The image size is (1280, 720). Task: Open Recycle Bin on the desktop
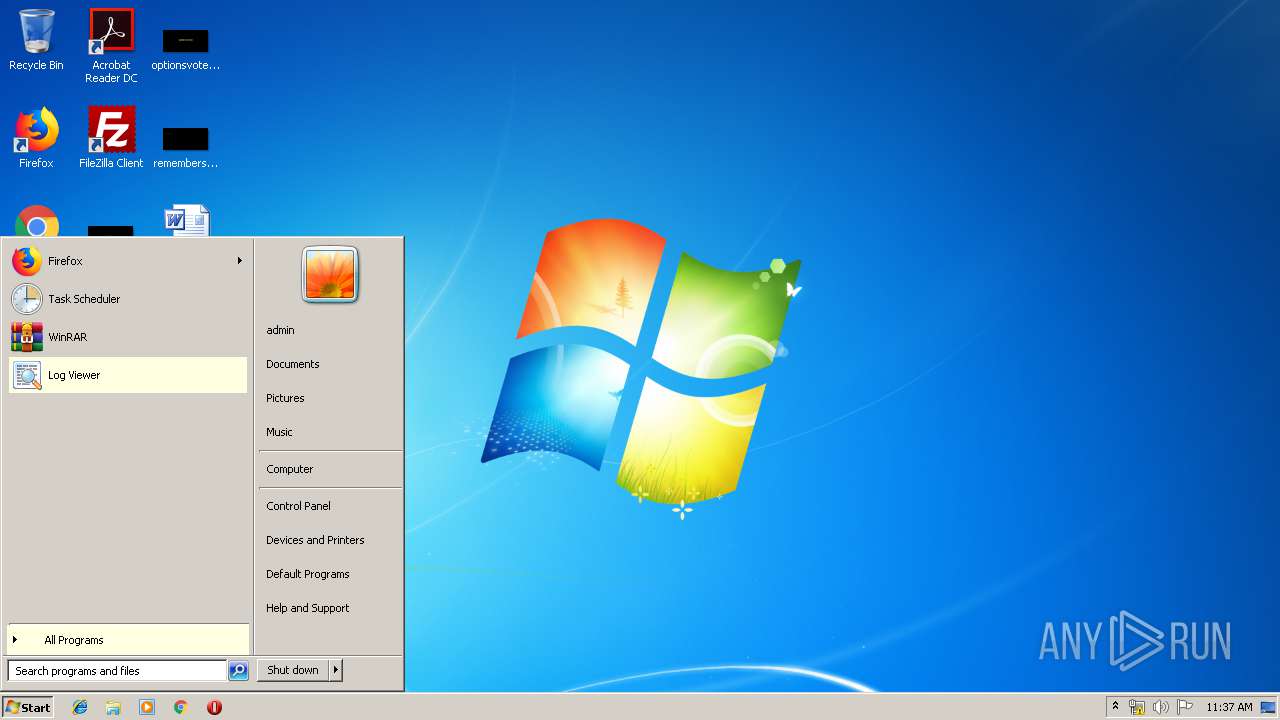tap(36, 40)
